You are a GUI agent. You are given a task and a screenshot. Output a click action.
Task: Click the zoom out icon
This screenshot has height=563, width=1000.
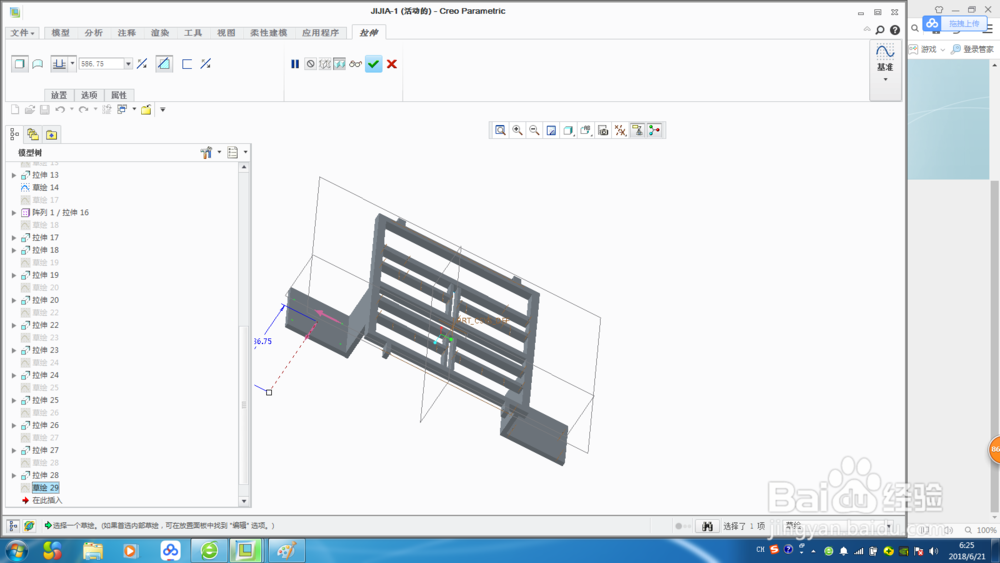pyautogui.click(x=534, y=130)
